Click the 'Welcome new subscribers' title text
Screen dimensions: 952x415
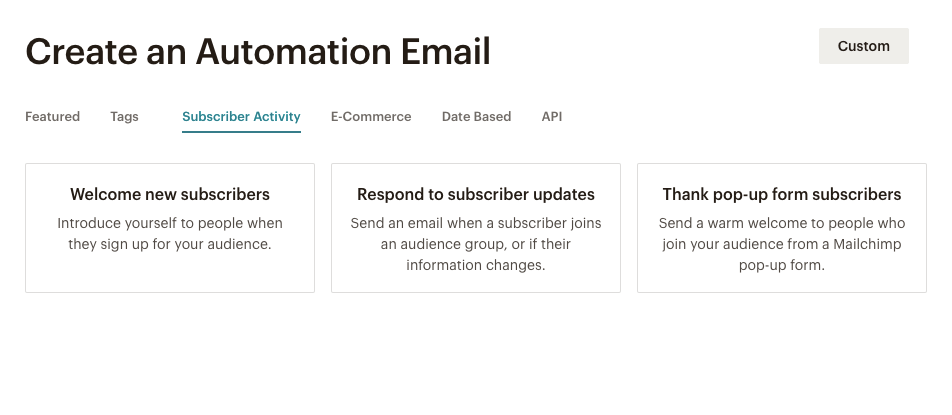(x=170, y=194)
